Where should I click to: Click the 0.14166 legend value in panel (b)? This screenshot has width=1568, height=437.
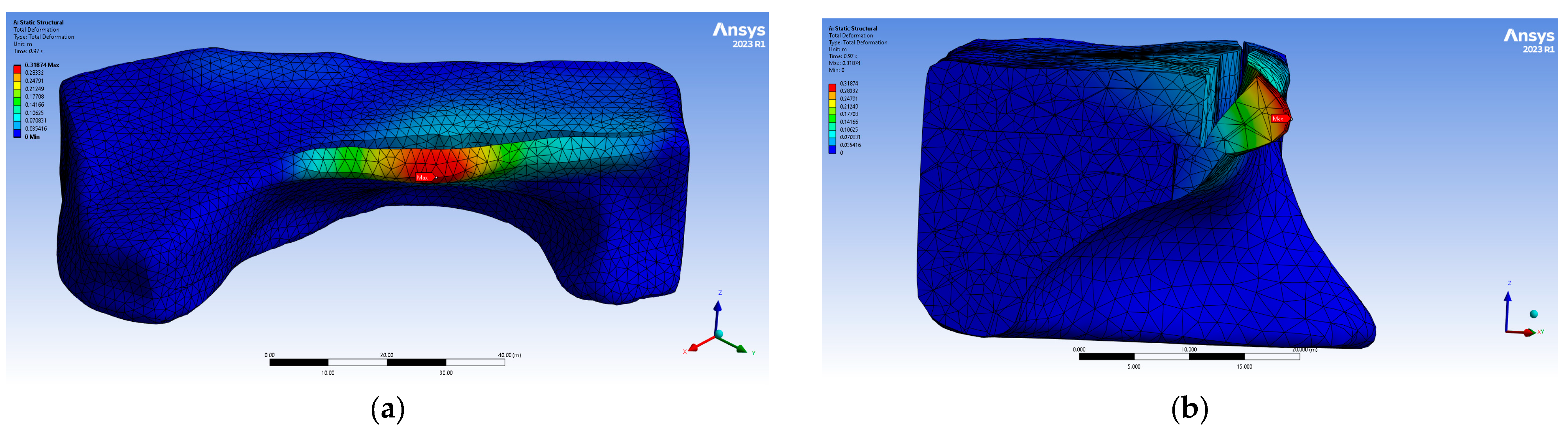pos(849,122)
